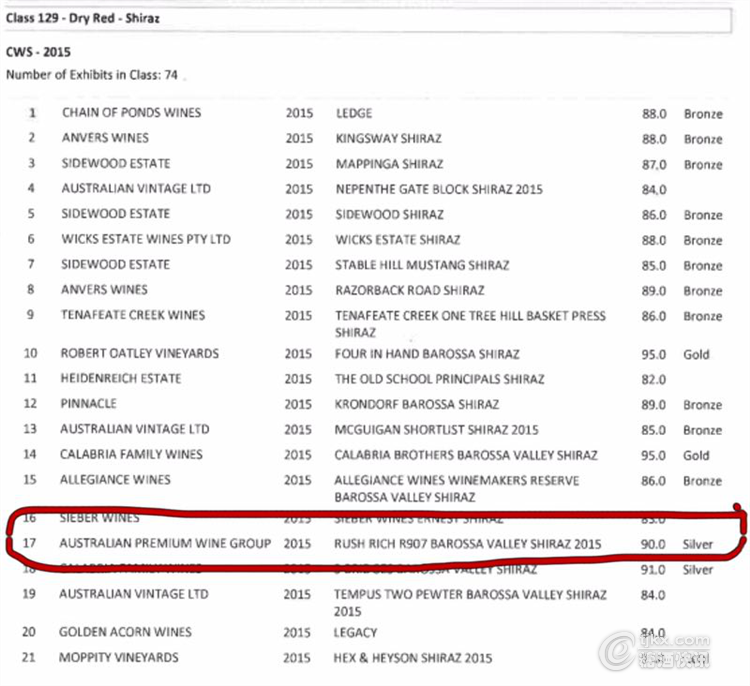Click Bronze award for Razorback Road Shiraz
750x686 pixels.
click(x=703, y=291)
